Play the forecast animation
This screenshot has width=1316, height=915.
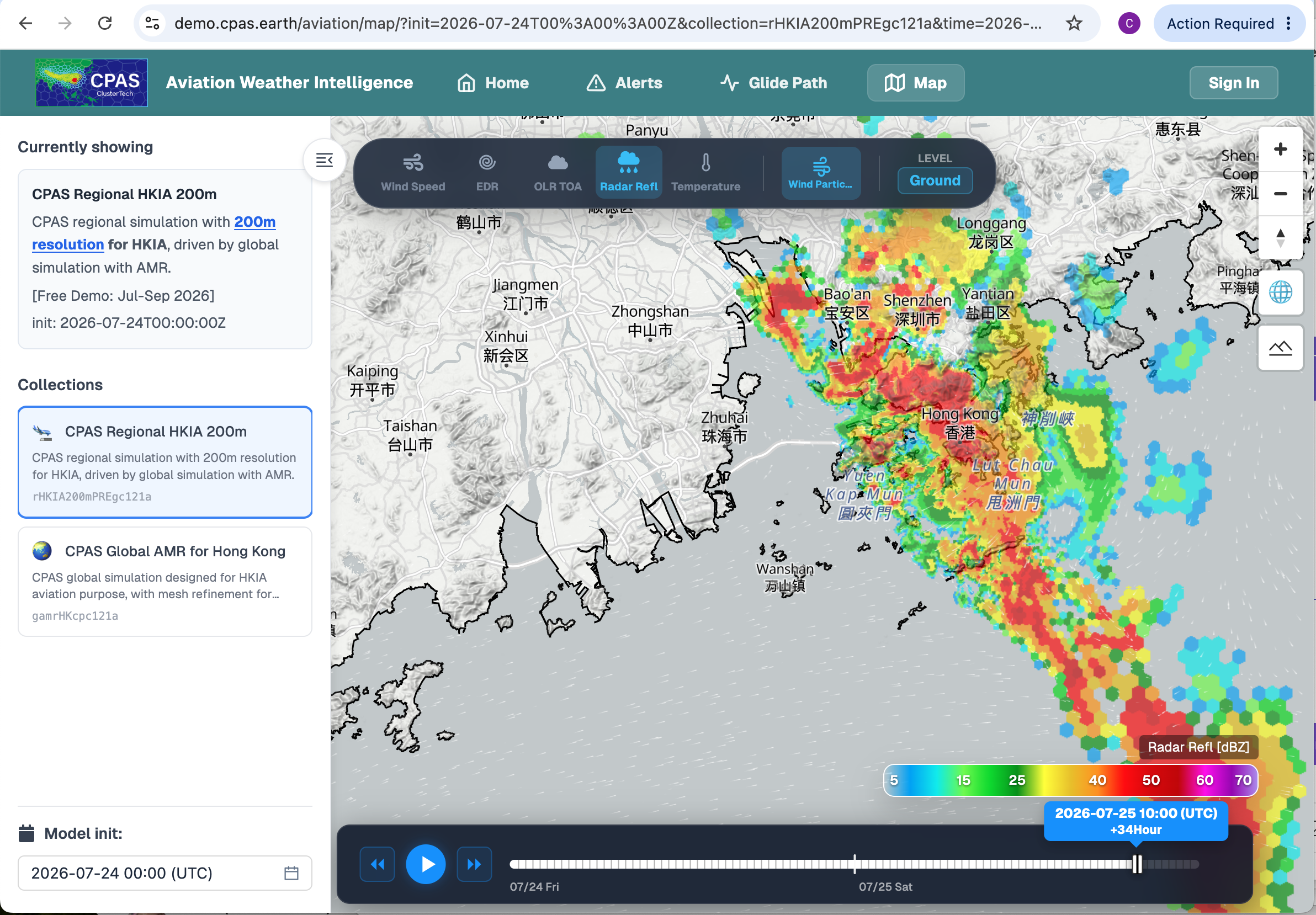pos(426,864)
